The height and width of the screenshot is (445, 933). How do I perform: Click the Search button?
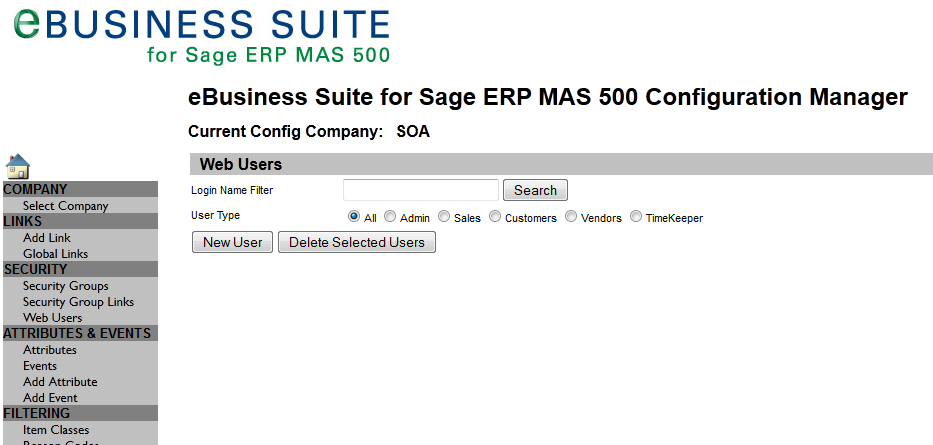(x=535, y=190)
